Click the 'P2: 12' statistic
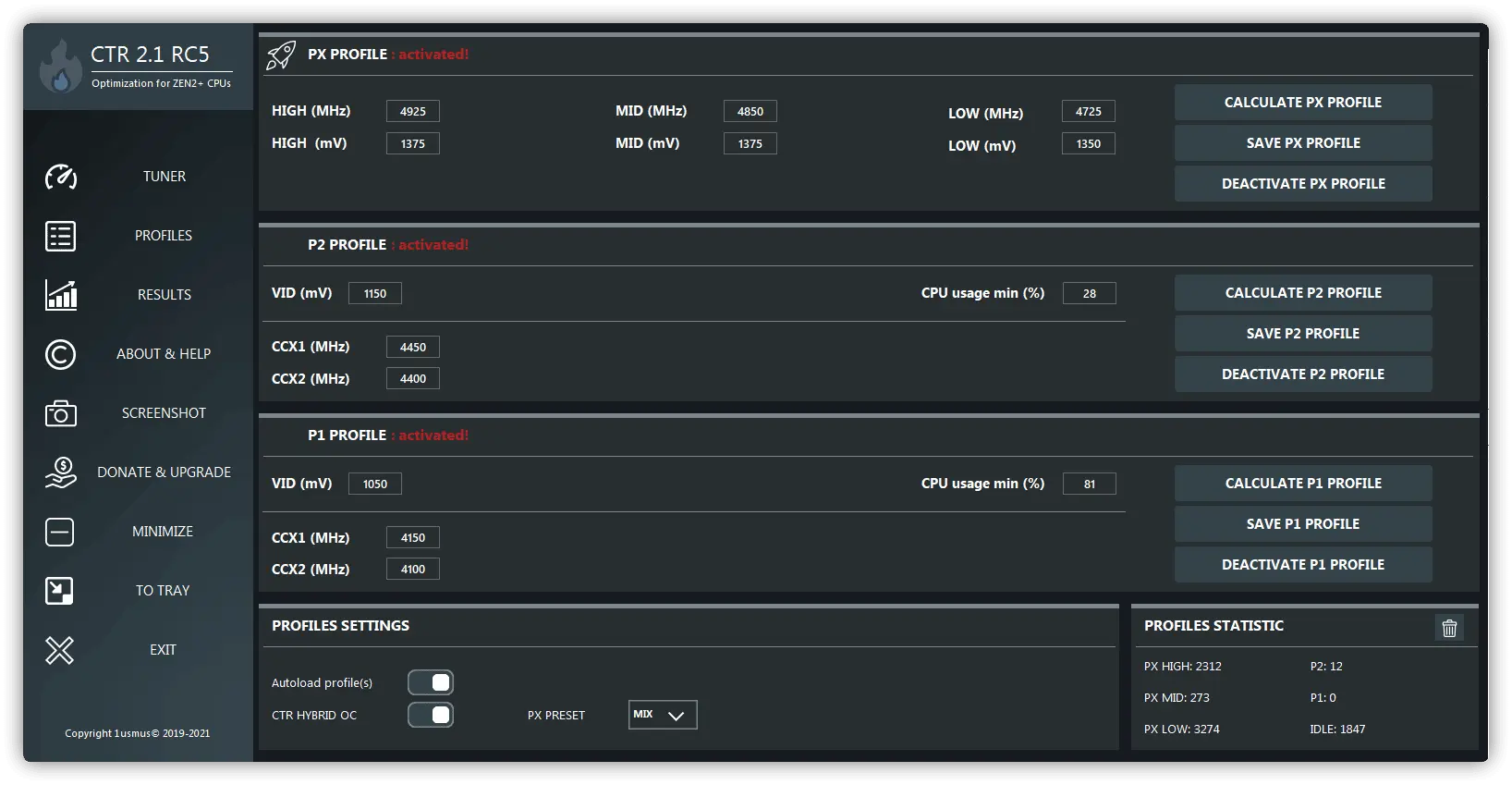 pos(1326,667)
